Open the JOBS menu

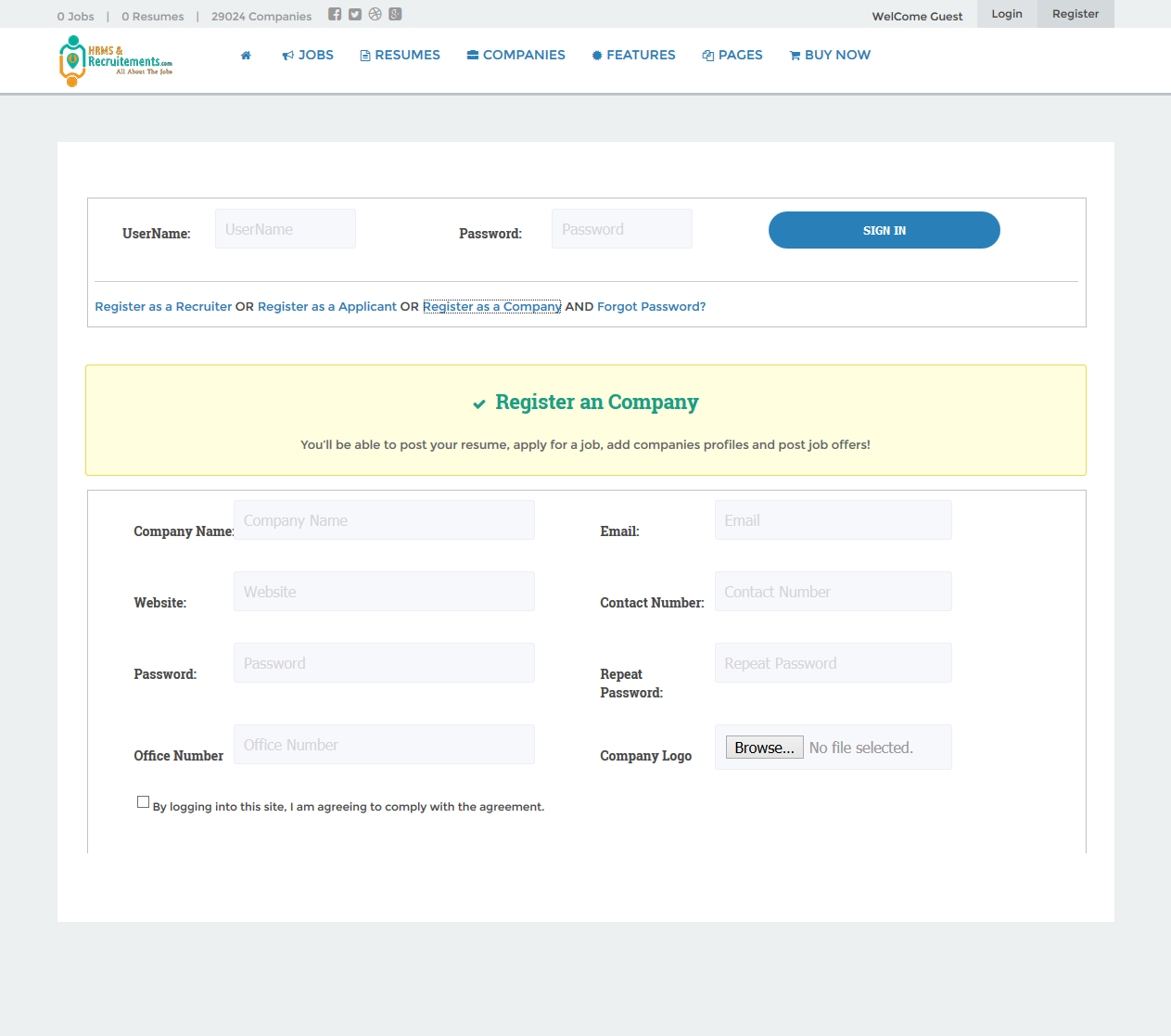click(308, 55)
